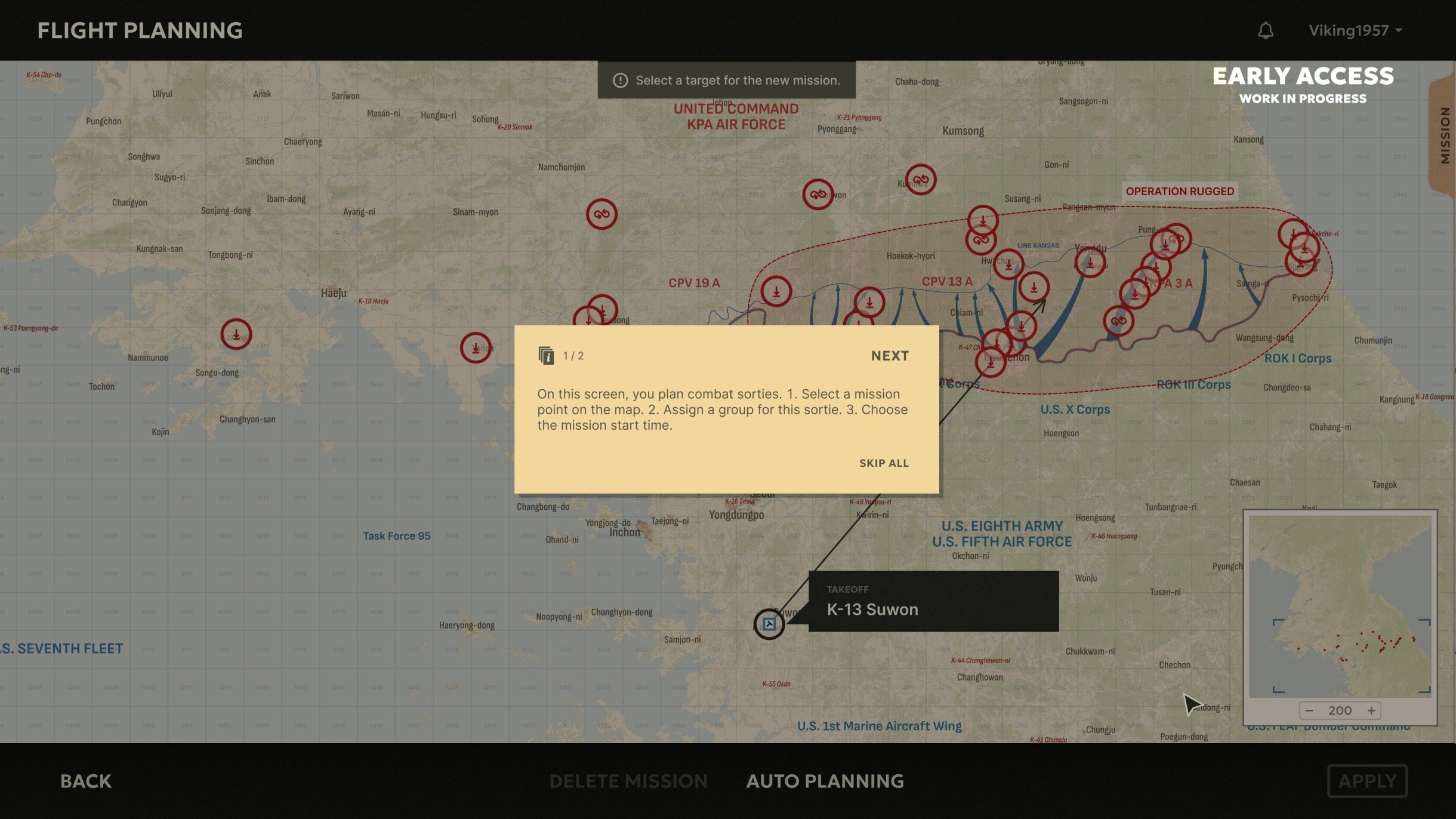1456x819 pixels.
Task: Click the minimap overview of Korea
Action: (x=1340, y=606)
